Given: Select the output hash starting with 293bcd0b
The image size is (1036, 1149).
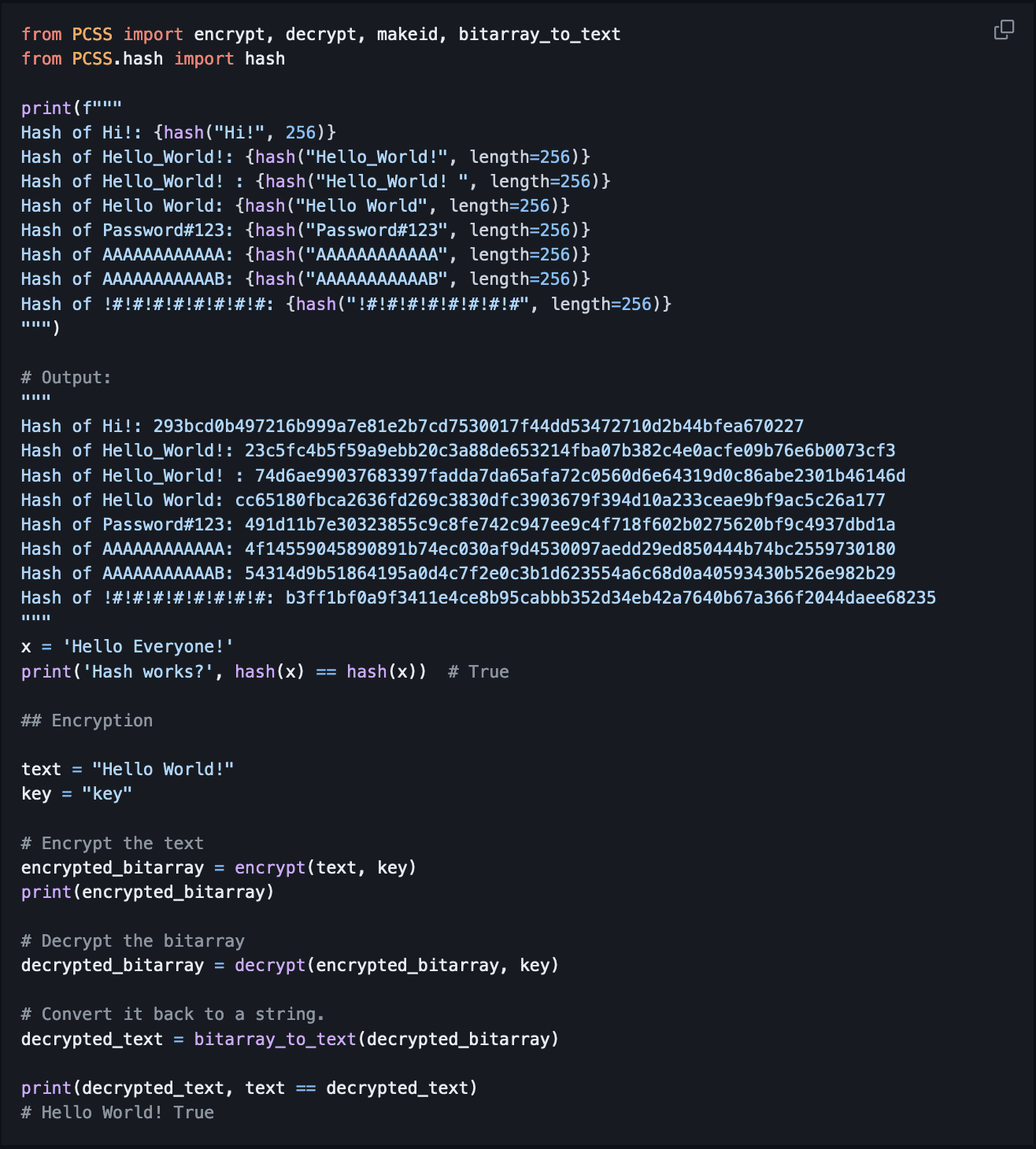Looking at the screenshot, I should [478, 427].
